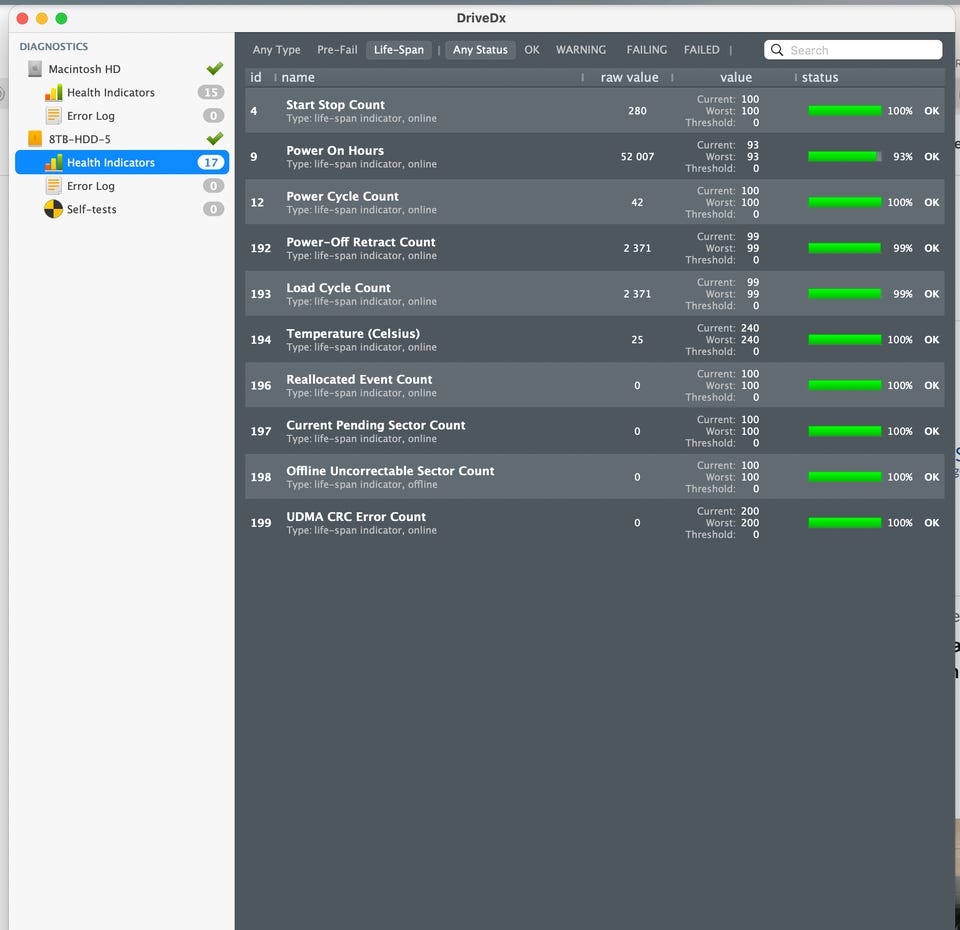
Task: Click Load Cycle Count 99% bar
Action: click(x=845, y=294)
